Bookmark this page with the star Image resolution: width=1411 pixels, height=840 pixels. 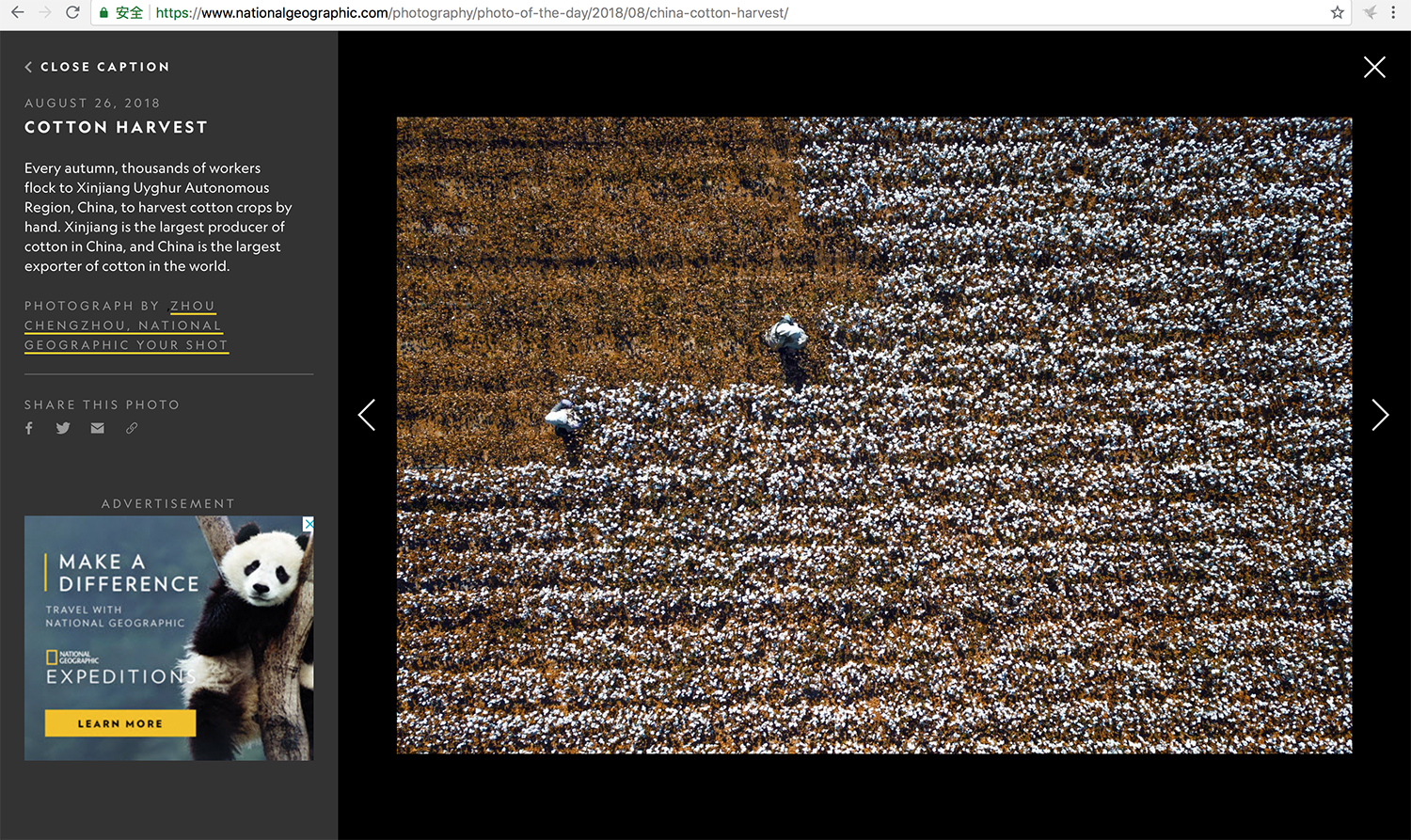point(1337,12)
